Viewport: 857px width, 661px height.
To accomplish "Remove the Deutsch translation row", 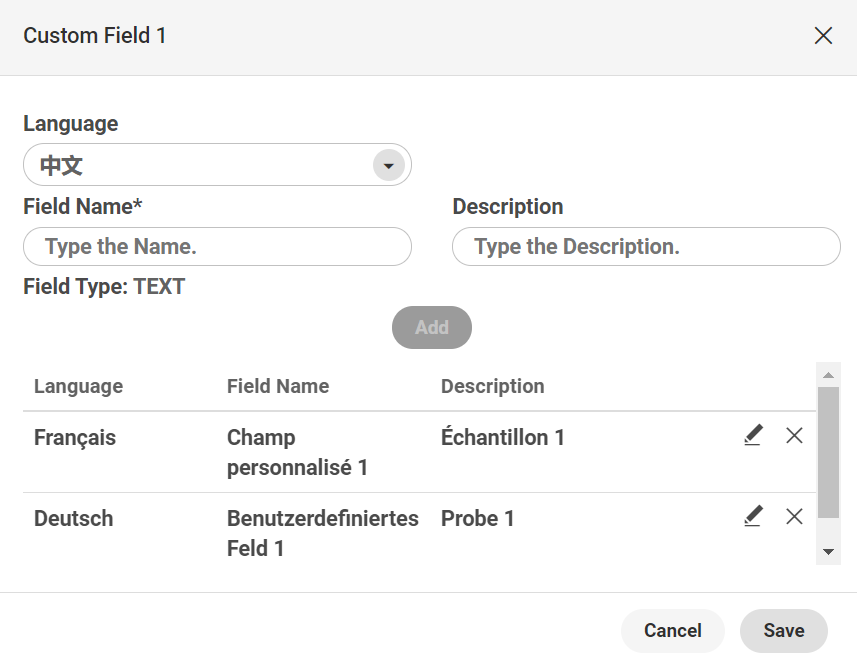I will [794, 516].
